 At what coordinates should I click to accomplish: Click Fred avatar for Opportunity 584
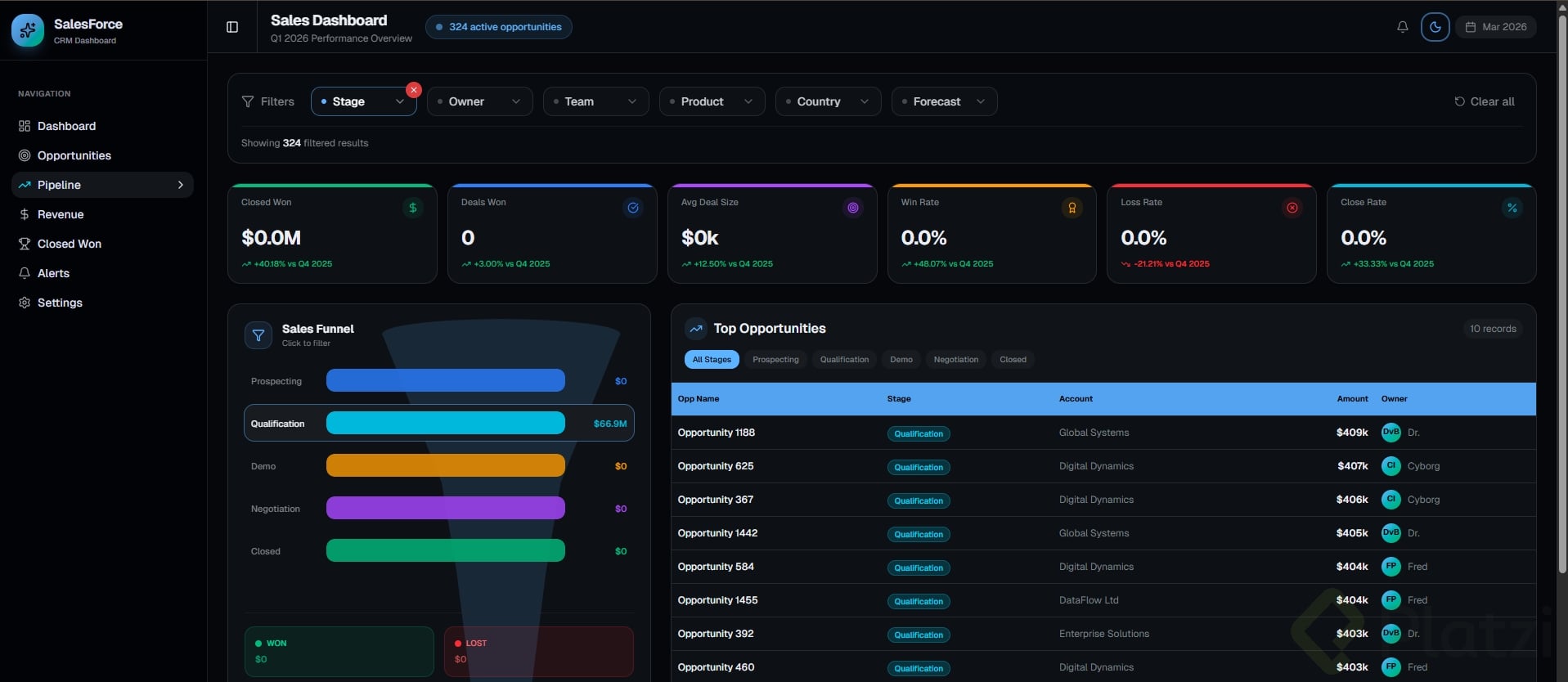1391,567
